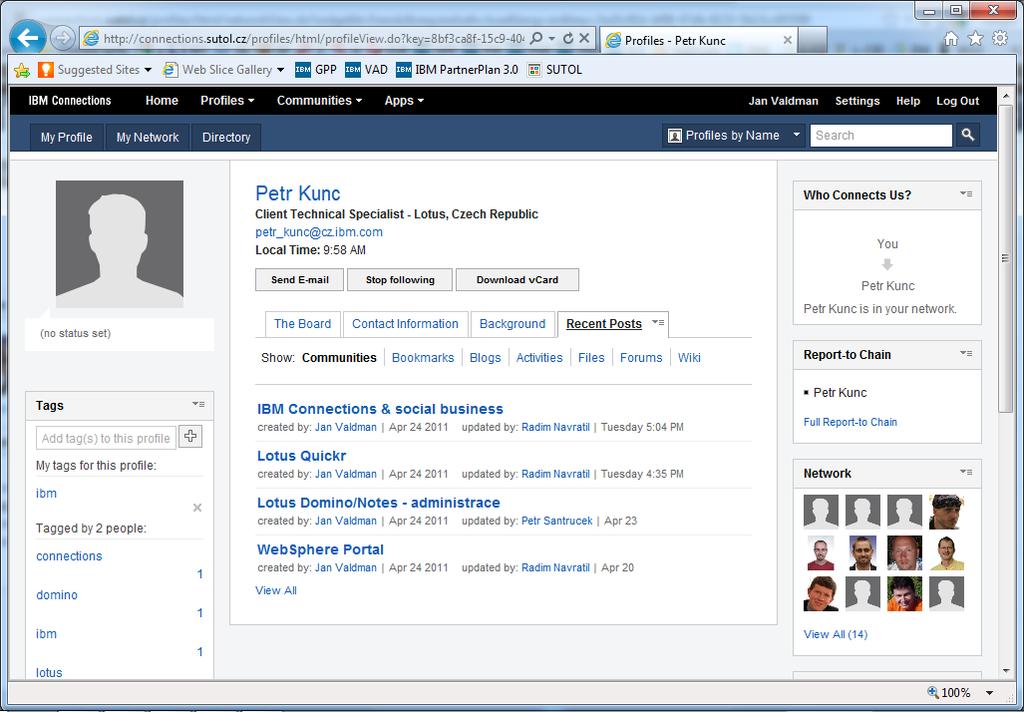Click View All (14) network link
The height and width of the screenshot is (712, 1024).
point(835,634)
